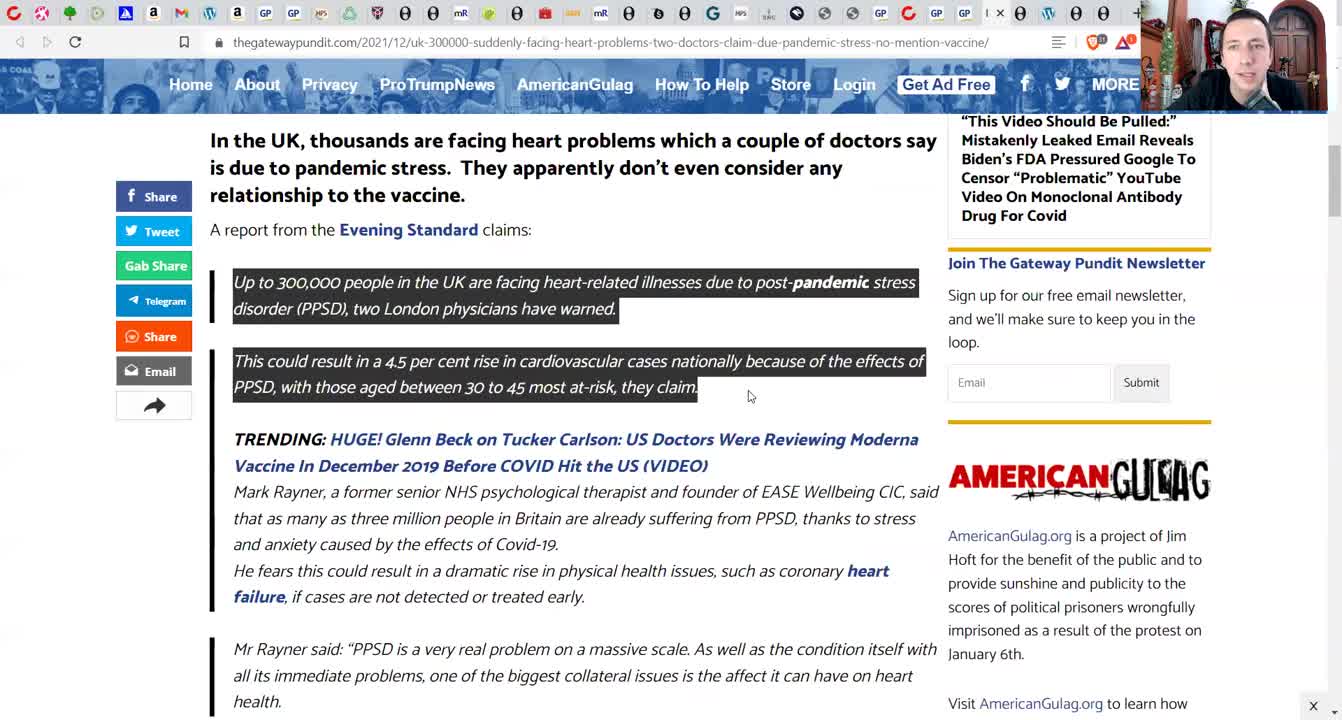1342x720 pixels.
Task: Reload the page with the refresh icon
Action: [x=75, y=42]
